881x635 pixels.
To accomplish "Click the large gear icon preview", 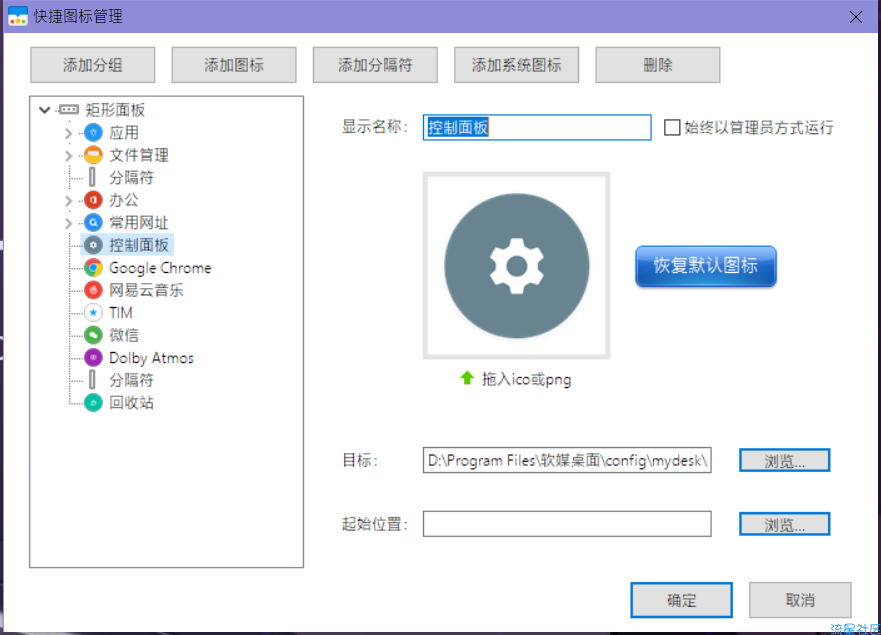I will [x=516, y=266].
